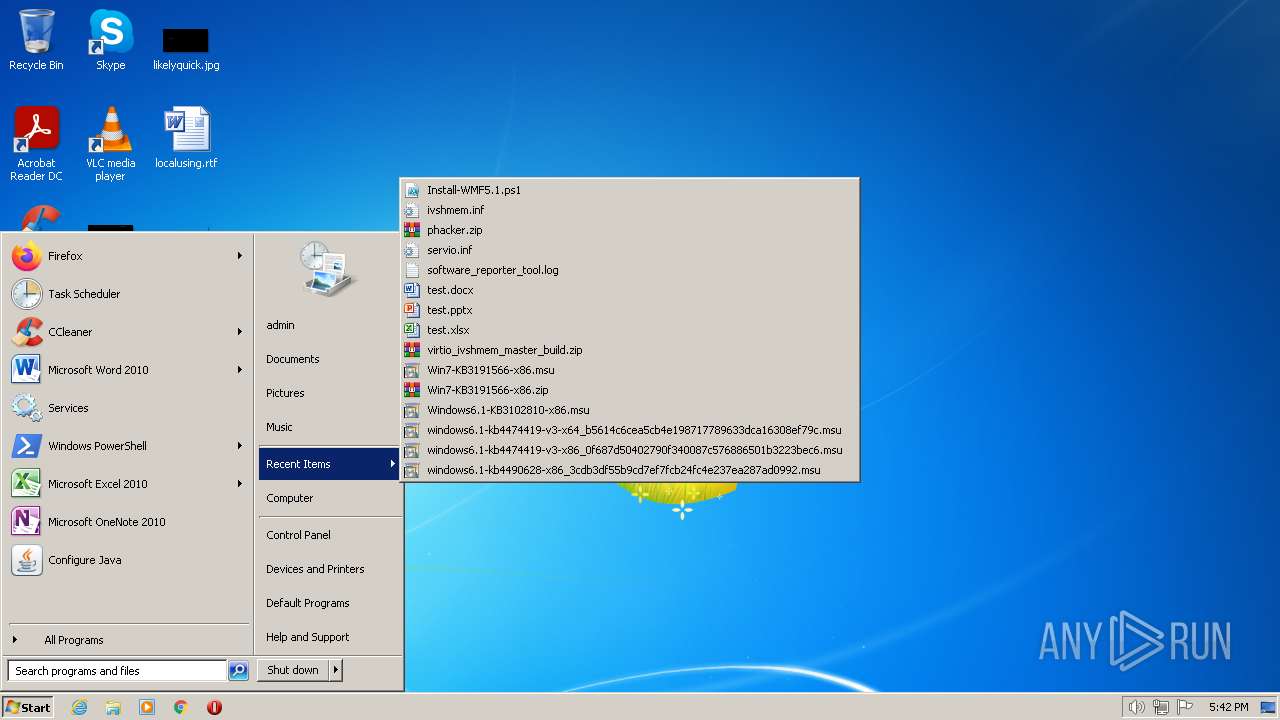Launch Microsoft OneNote 2010
The height and width of the screenshot is (720, 1280).
(x=128, y=522)
